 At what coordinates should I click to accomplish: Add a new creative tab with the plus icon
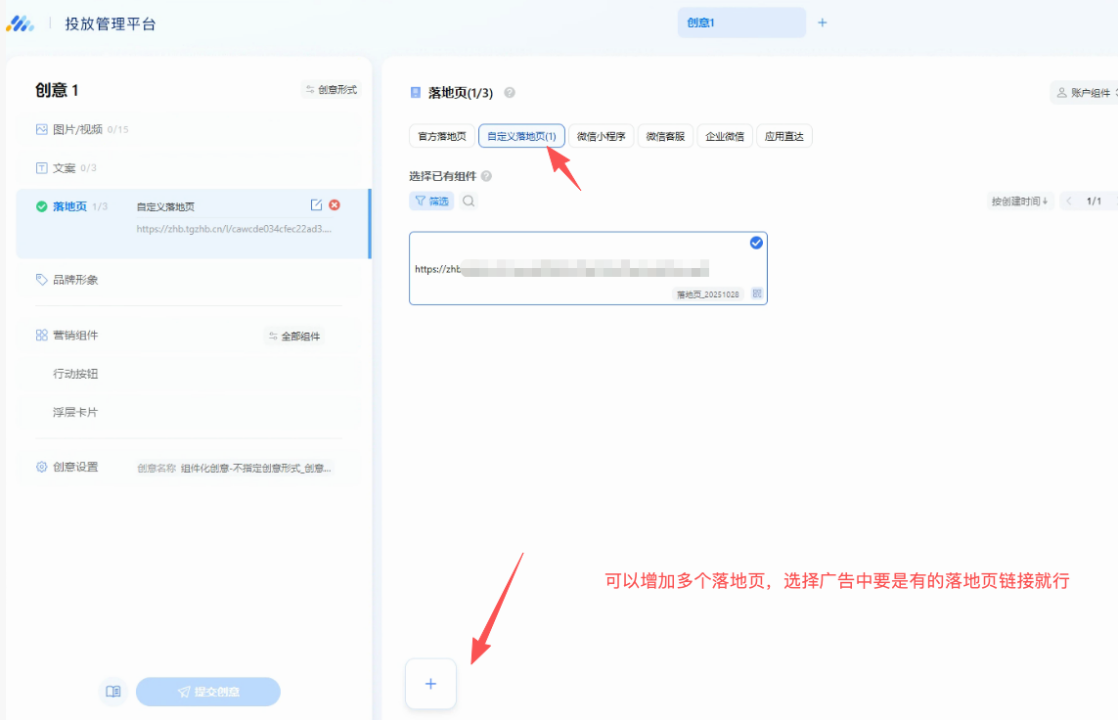tap(822, 22)
